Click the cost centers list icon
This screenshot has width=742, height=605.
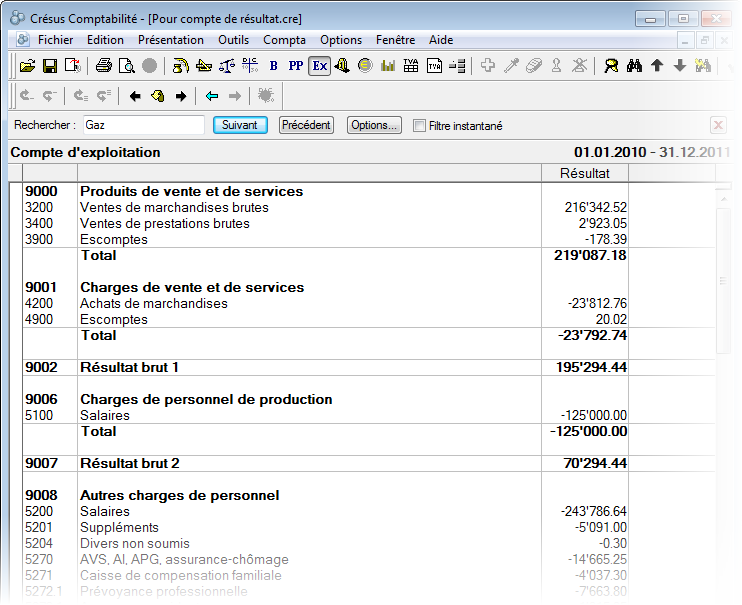coord(457,66)
